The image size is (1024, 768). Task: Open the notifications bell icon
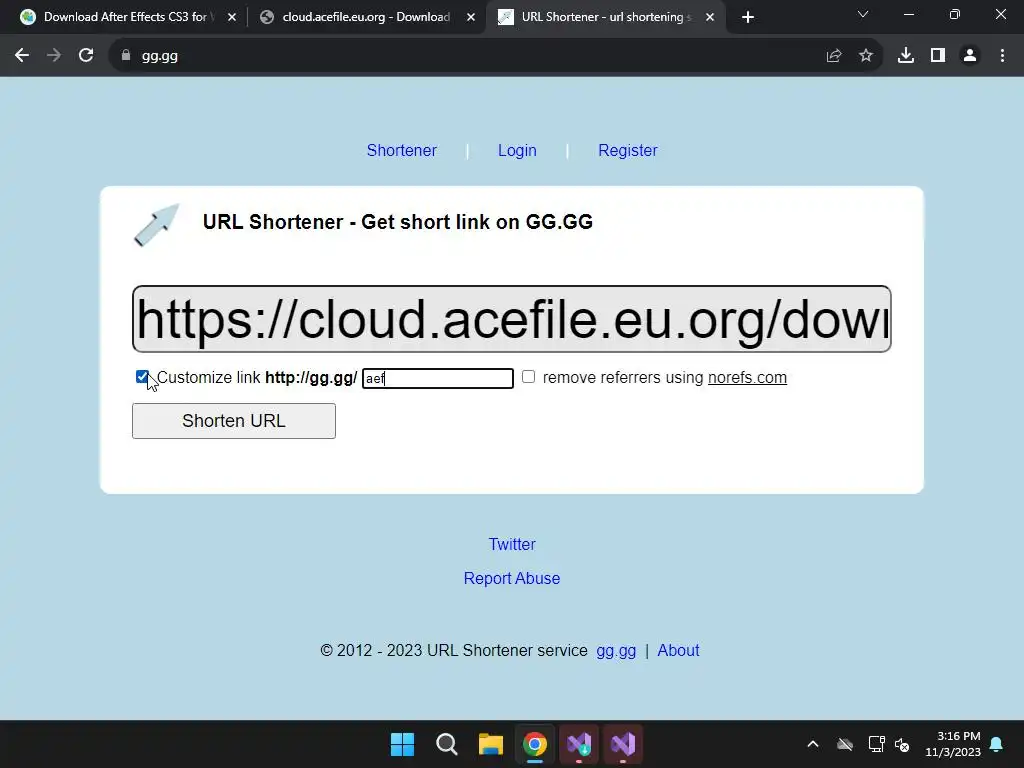click(x=997, y=744)
